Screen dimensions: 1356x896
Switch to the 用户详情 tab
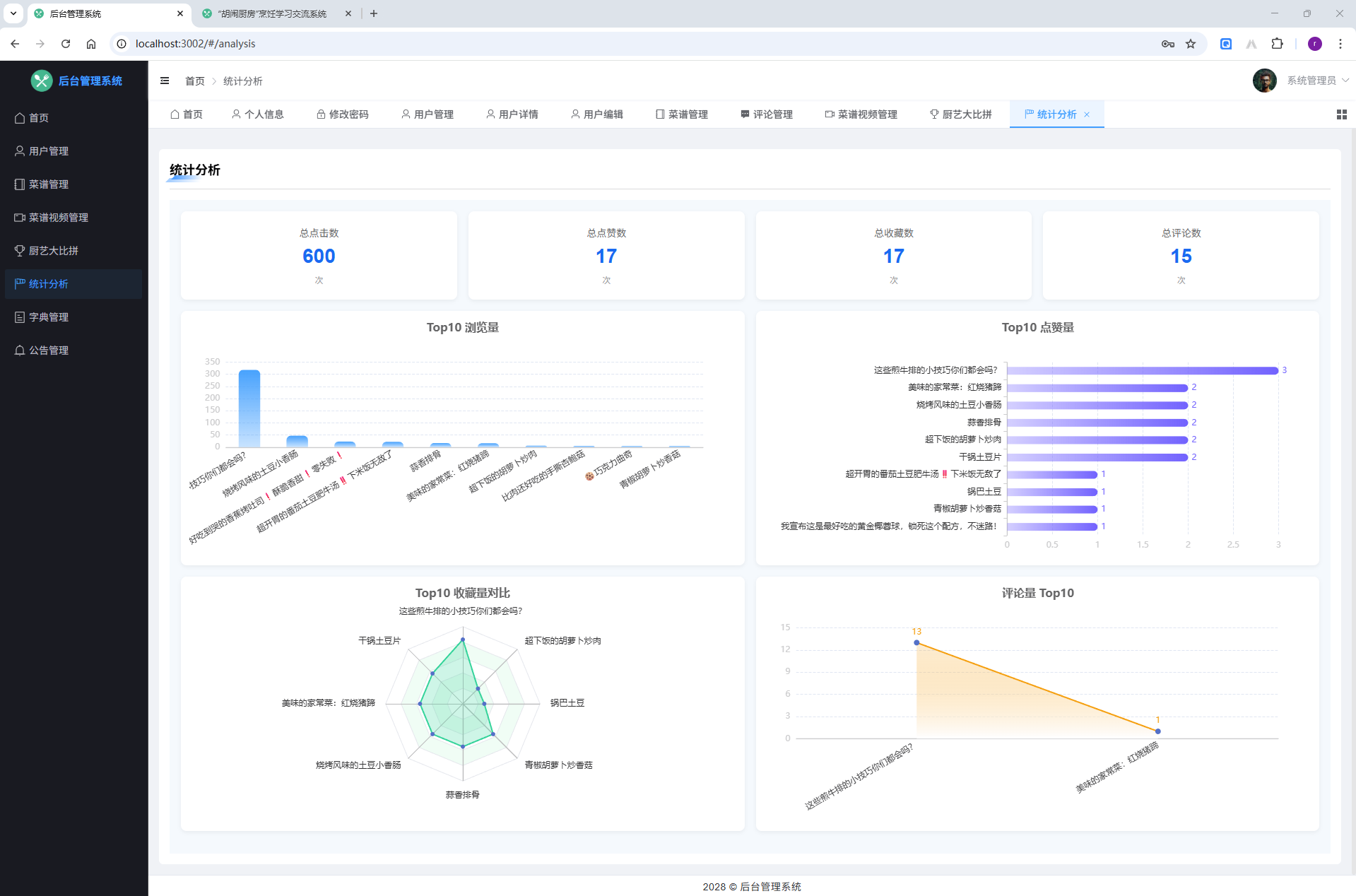[x=512, y=114]
